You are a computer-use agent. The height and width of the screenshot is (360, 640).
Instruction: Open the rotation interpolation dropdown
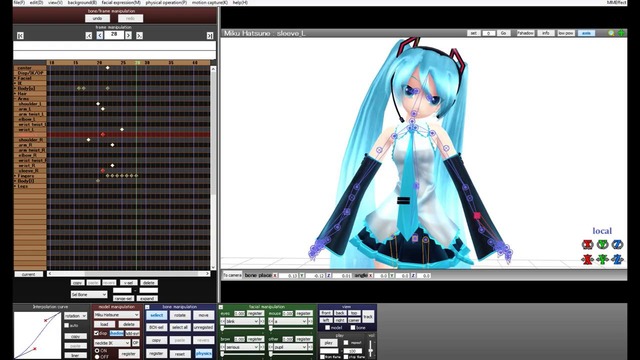[76, 316]
